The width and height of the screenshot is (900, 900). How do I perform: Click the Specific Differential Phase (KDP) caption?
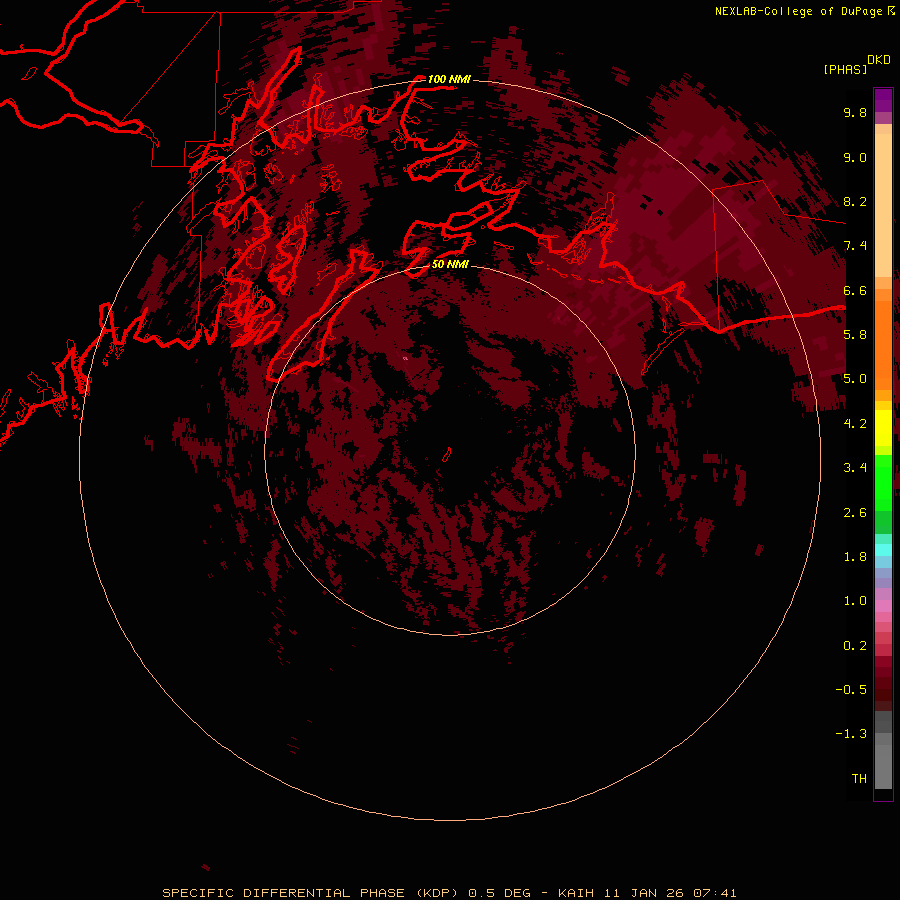tap(310, 893)
